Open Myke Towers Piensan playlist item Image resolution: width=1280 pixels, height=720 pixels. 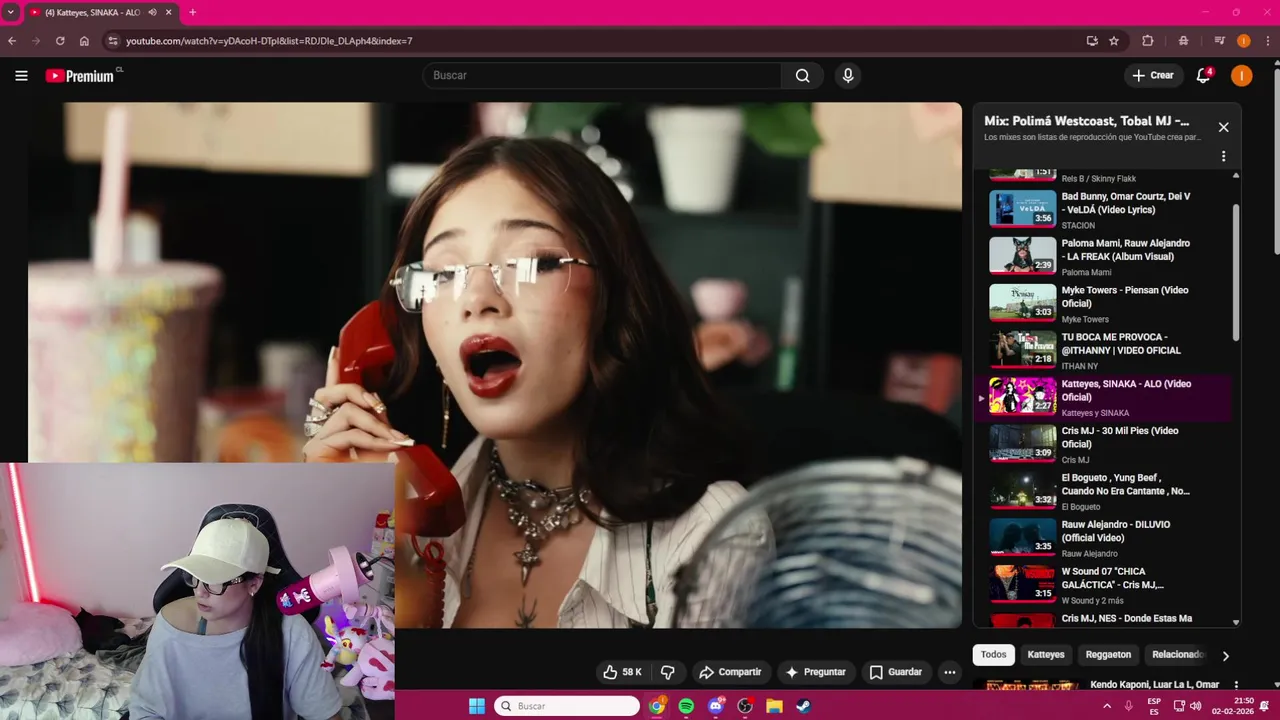tap(1103, 303)
